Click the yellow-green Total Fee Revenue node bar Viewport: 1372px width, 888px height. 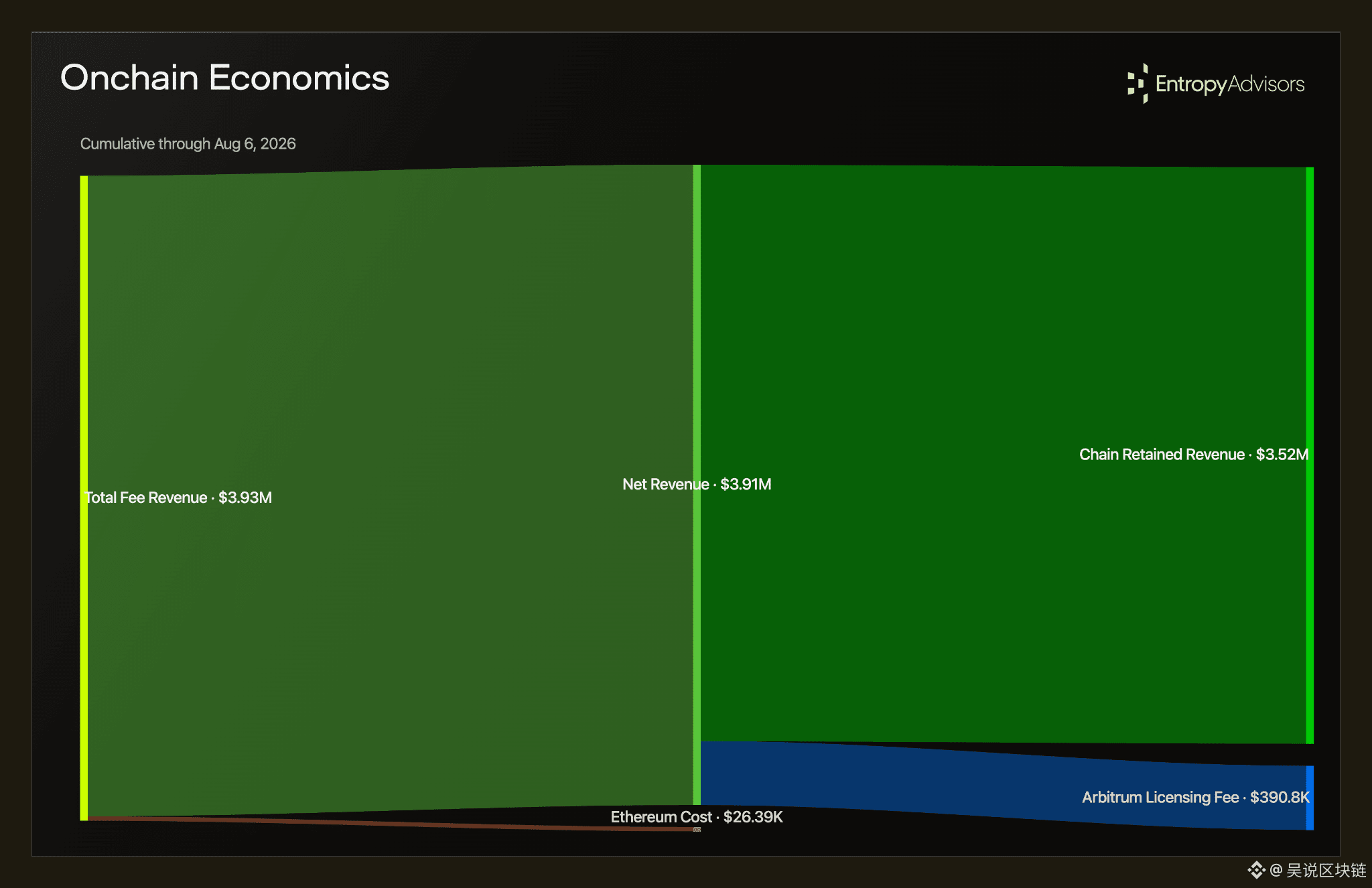click(x=84, y=498)
